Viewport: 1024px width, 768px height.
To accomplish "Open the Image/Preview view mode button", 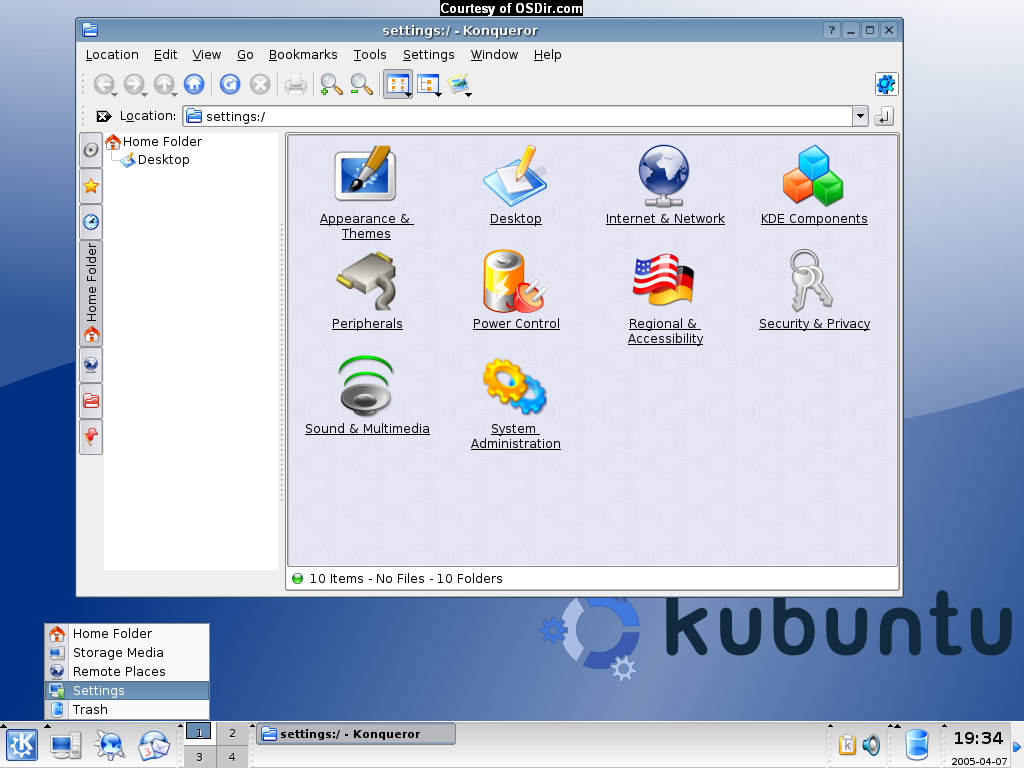I will tap(458, 84).
